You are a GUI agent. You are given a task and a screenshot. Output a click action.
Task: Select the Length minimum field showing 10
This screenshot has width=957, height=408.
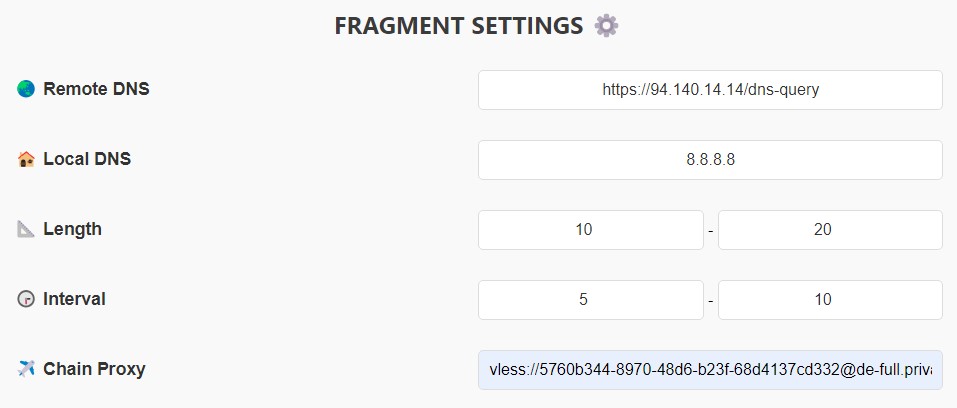590,230
